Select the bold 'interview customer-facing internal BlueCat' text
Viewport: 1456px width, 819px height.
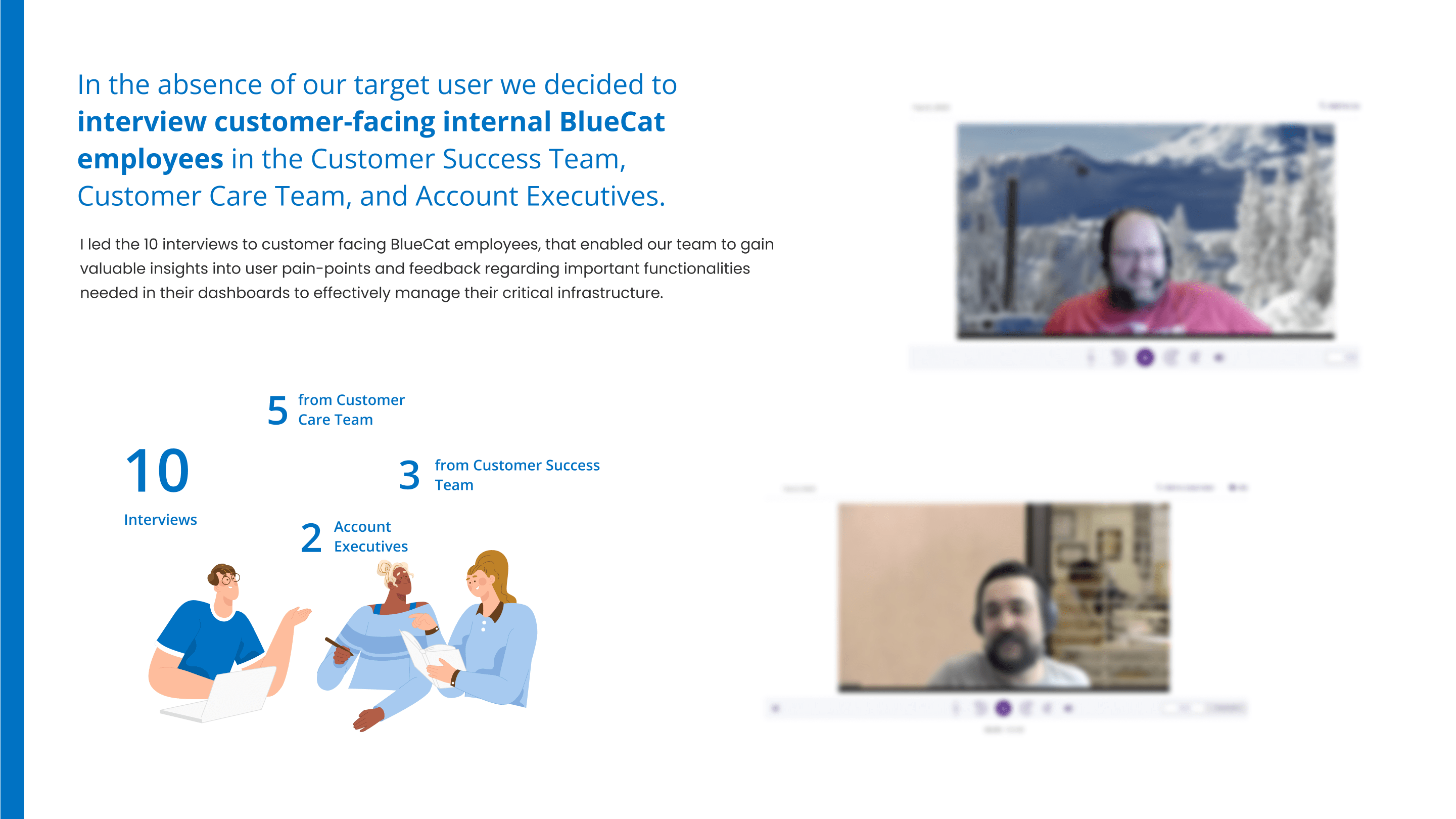[x=371, y=122]
